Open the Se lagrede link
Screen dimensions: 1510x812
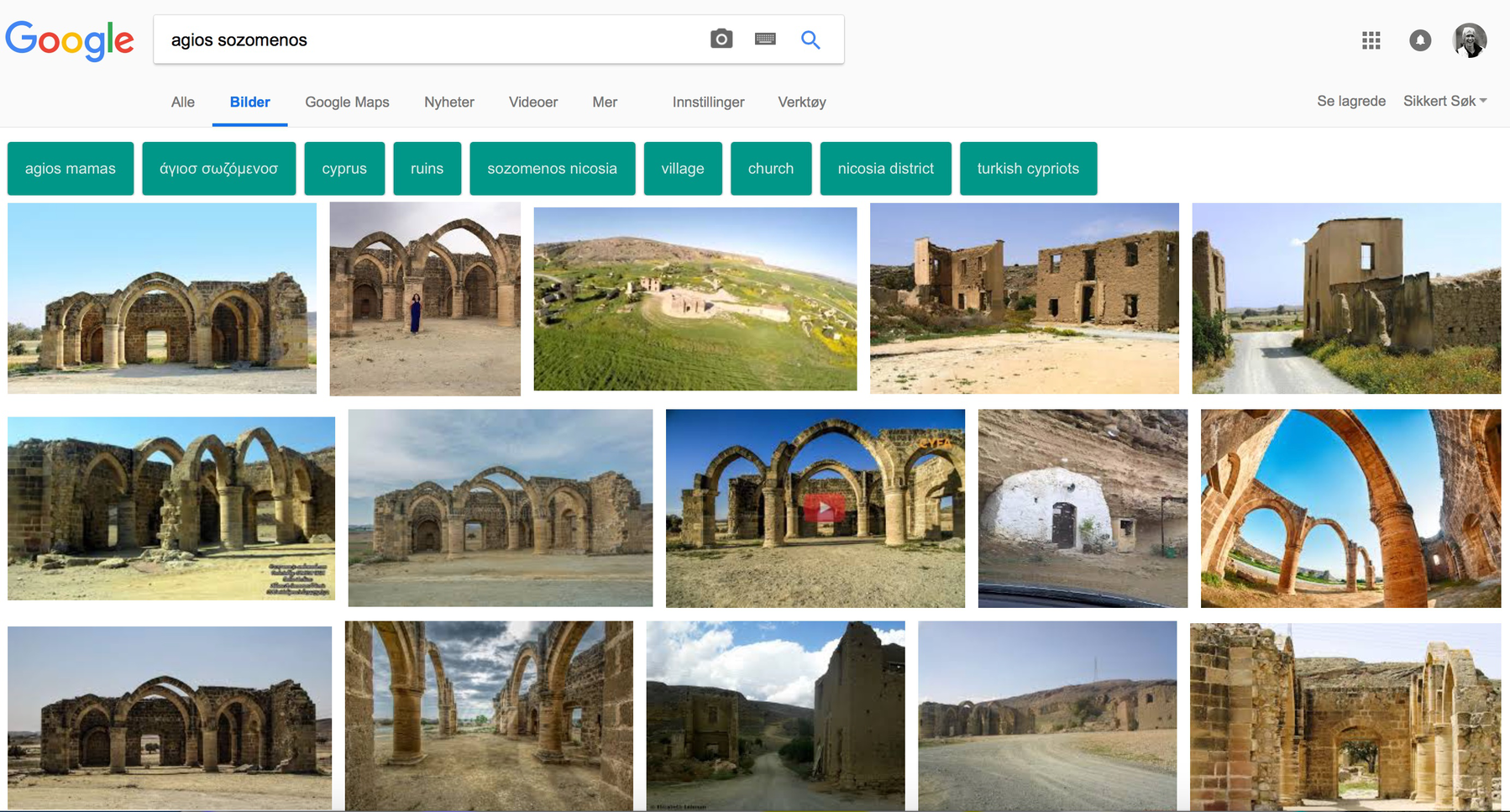click(x=1350, y=101)
